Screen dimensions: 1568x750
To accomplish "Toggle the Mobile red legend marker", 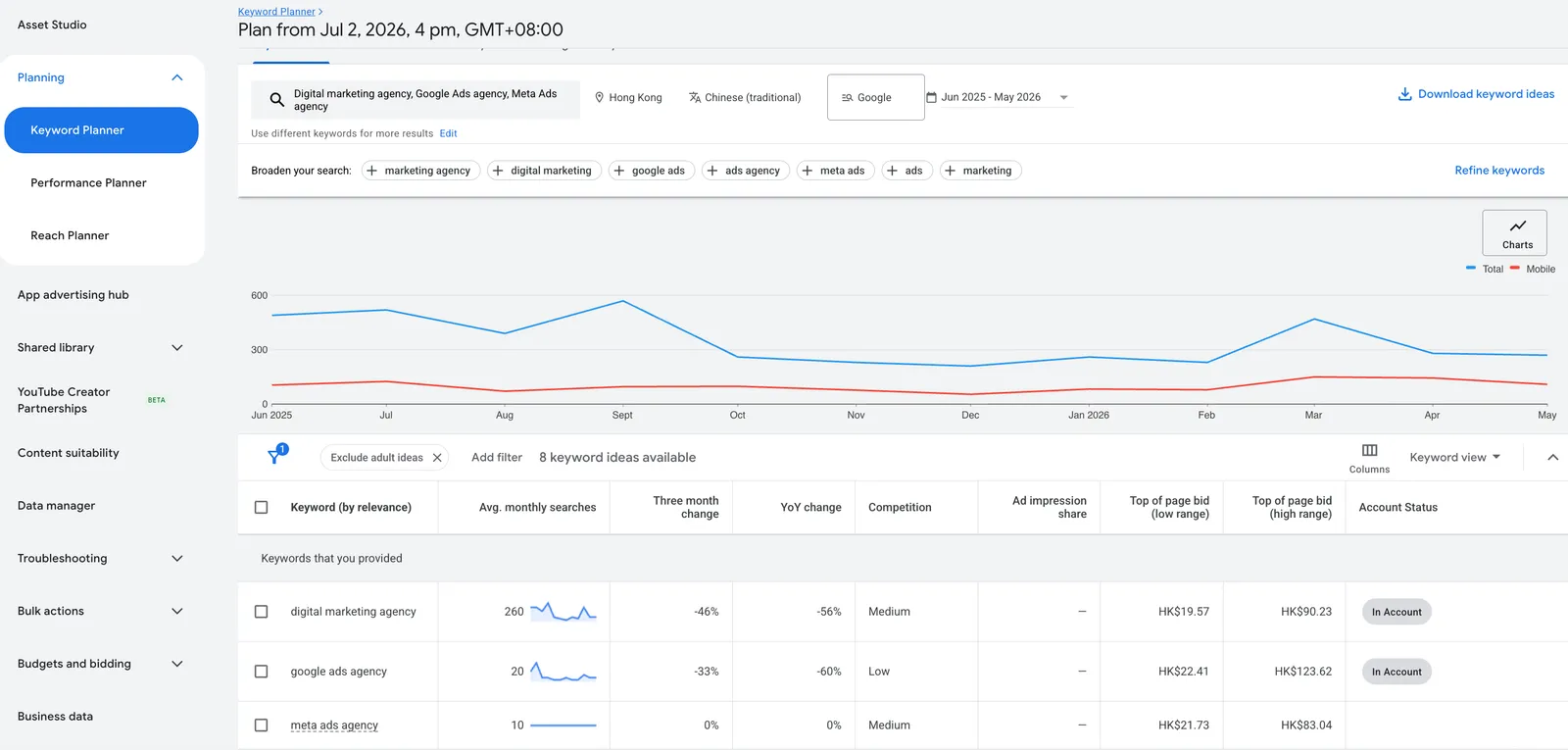I will tap(1515, 269).
